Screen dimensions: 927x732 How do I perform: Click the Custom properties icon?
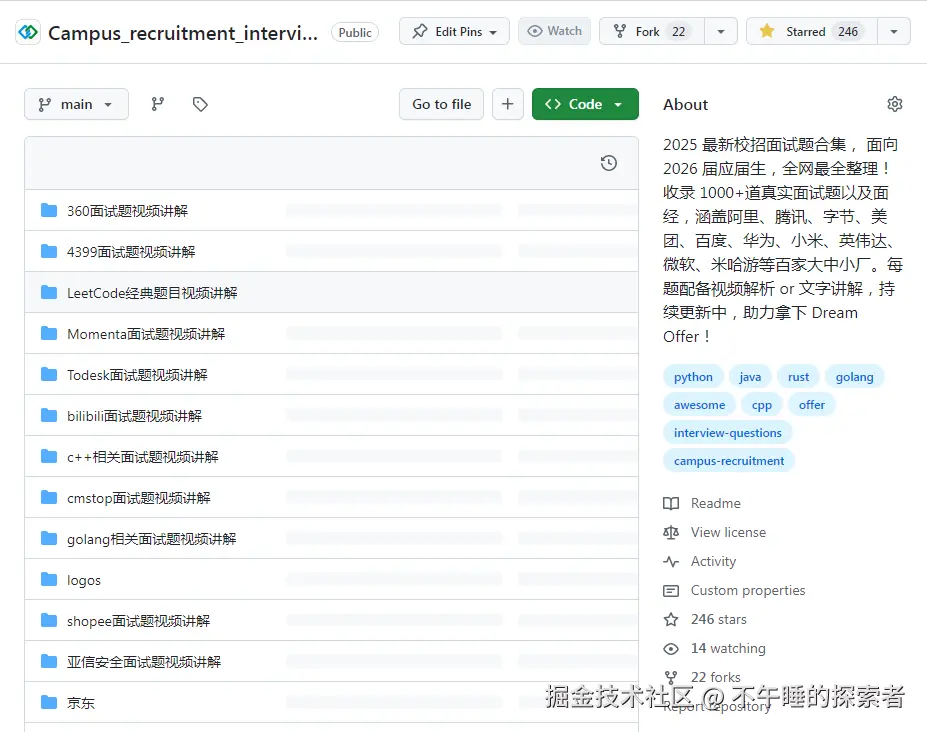tap(671, 590)
